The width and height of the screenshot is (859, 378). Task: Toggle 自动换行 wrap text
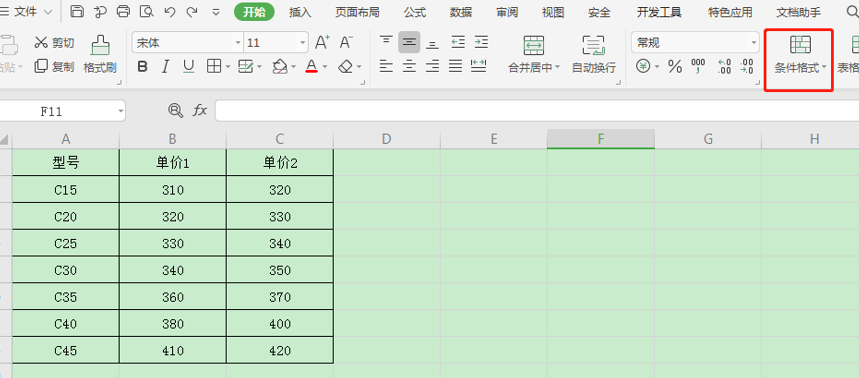594,55
